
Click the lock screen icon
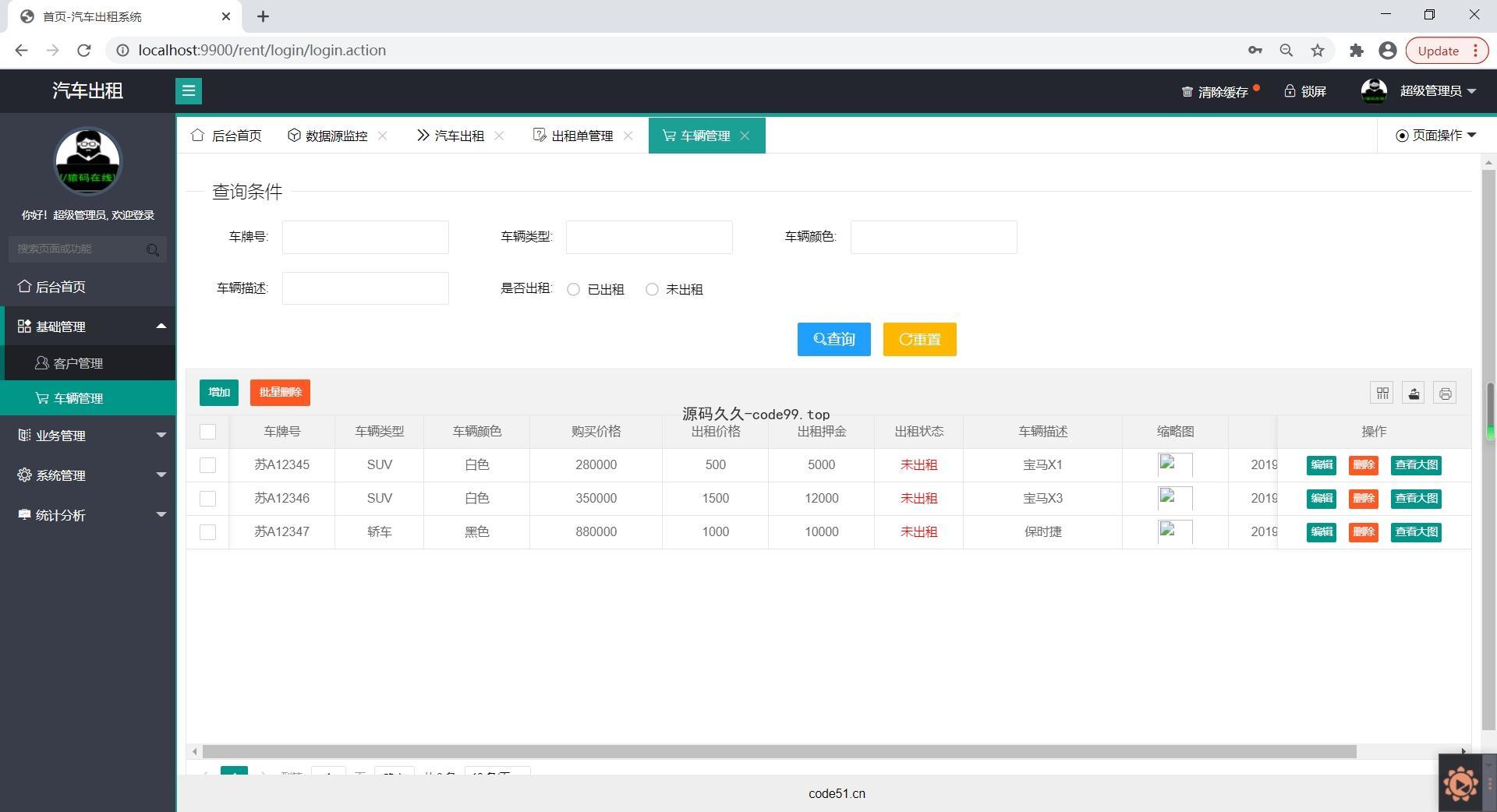point(1290,91)
